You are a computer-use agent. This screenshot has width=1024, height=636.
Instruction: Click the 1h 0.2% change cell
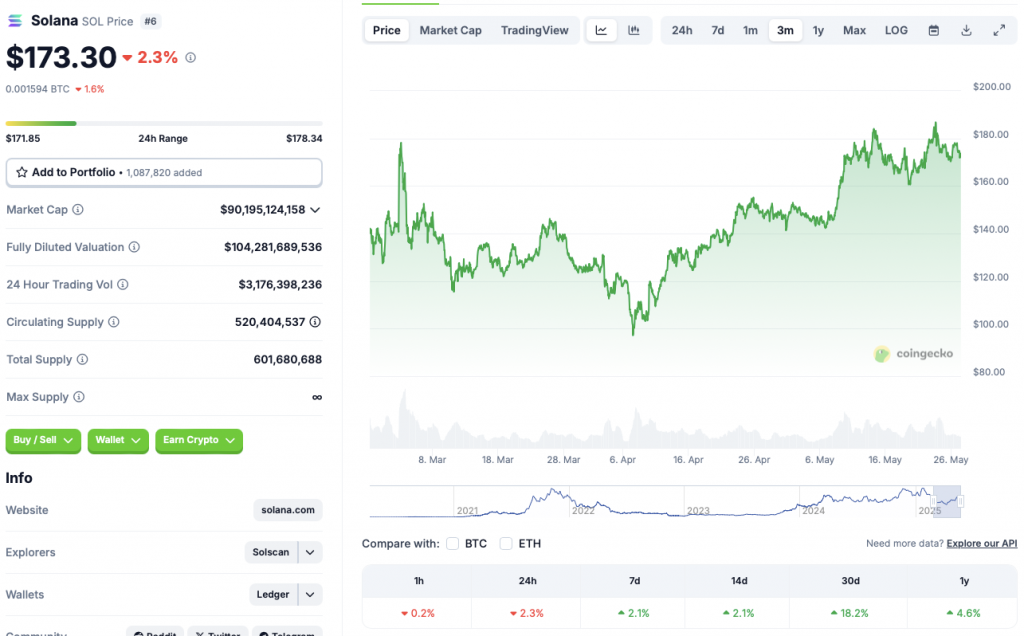418,613
